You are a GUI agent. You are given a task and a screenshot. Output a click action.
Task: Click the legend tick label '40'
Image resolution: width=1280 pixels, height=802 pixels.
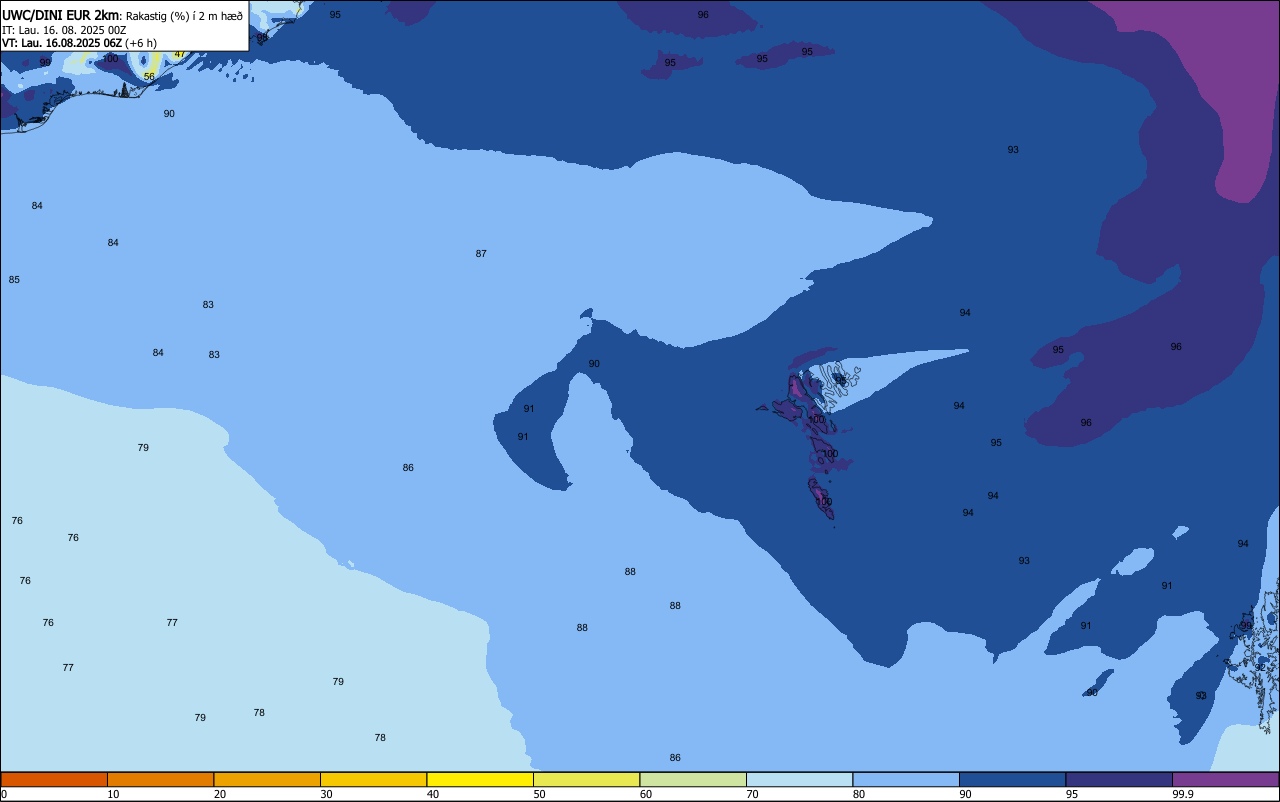(433, 794)
